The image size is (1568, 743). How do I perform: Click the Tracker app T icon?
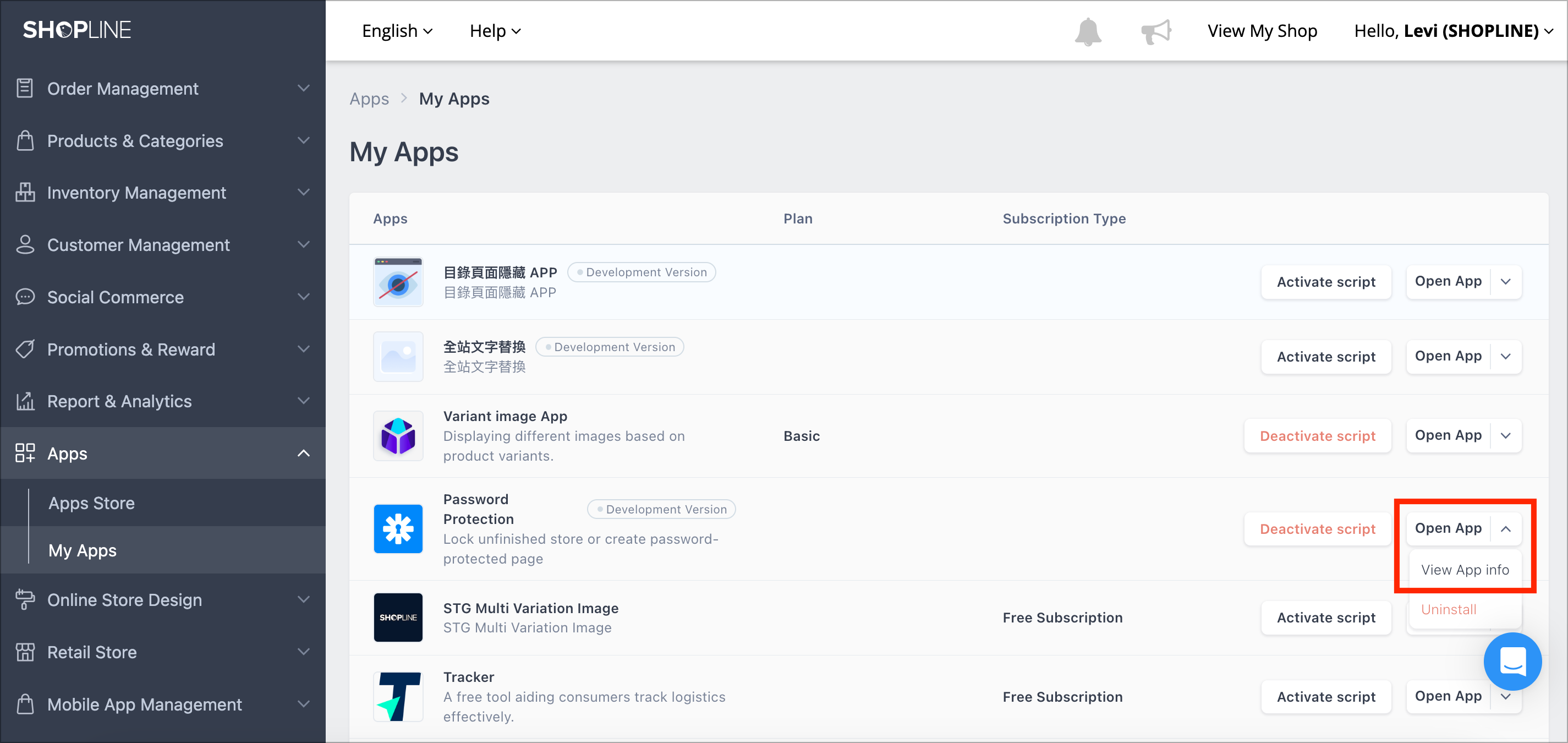coord(398,697)
